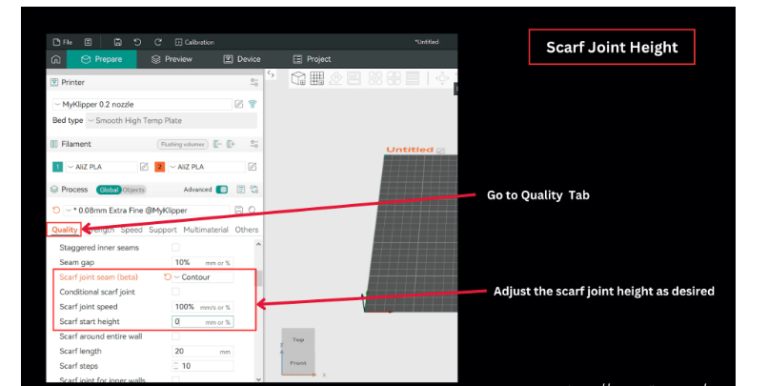Open the Device tab
Screen dimensions: 768x386
pyautogui.click(x=242, y=59)
